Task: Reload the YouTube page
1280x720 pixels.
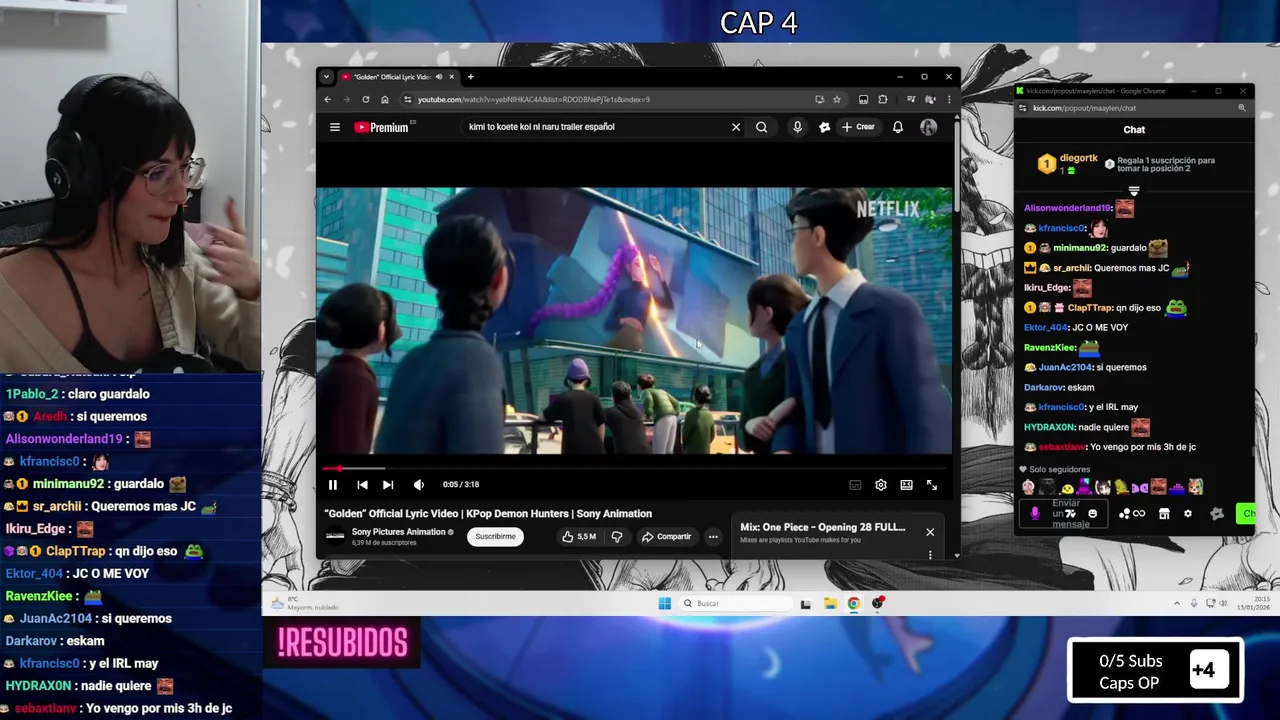Action: click(x=366, y=99)
